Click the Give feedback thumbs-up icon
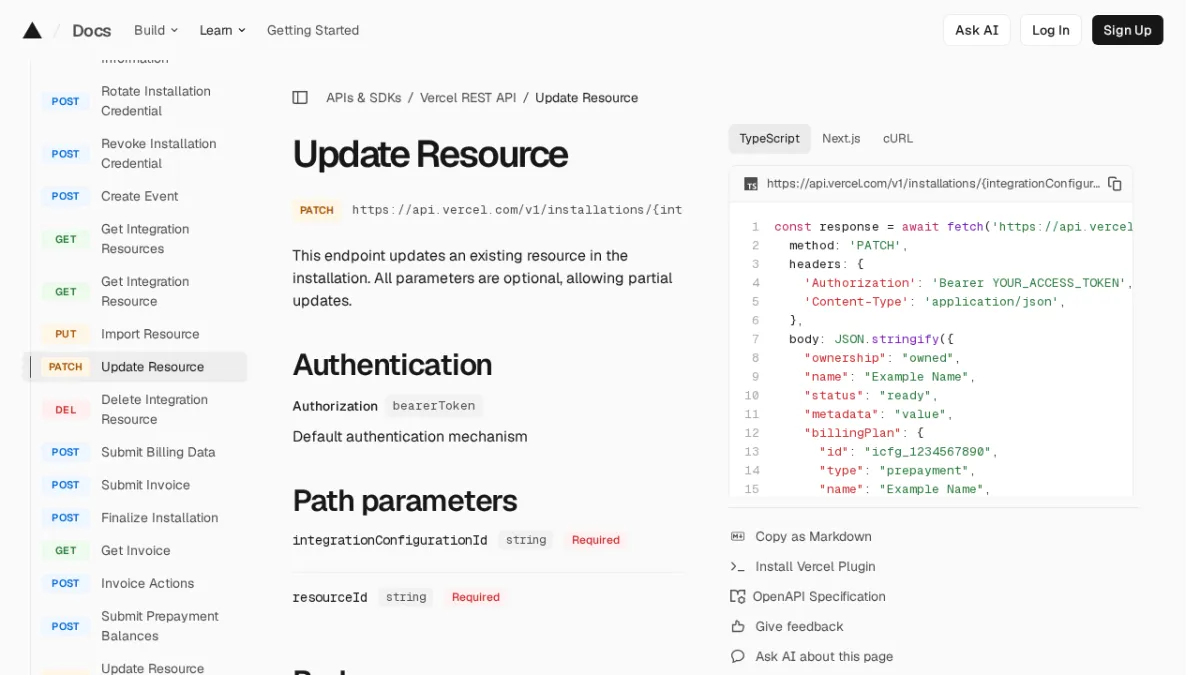 pos(738,627)
